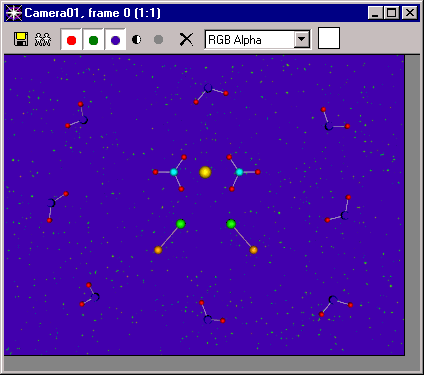Click the horizontal gray scrollbar area
Viewport: 424px width, 375px height.
point(212,364)
